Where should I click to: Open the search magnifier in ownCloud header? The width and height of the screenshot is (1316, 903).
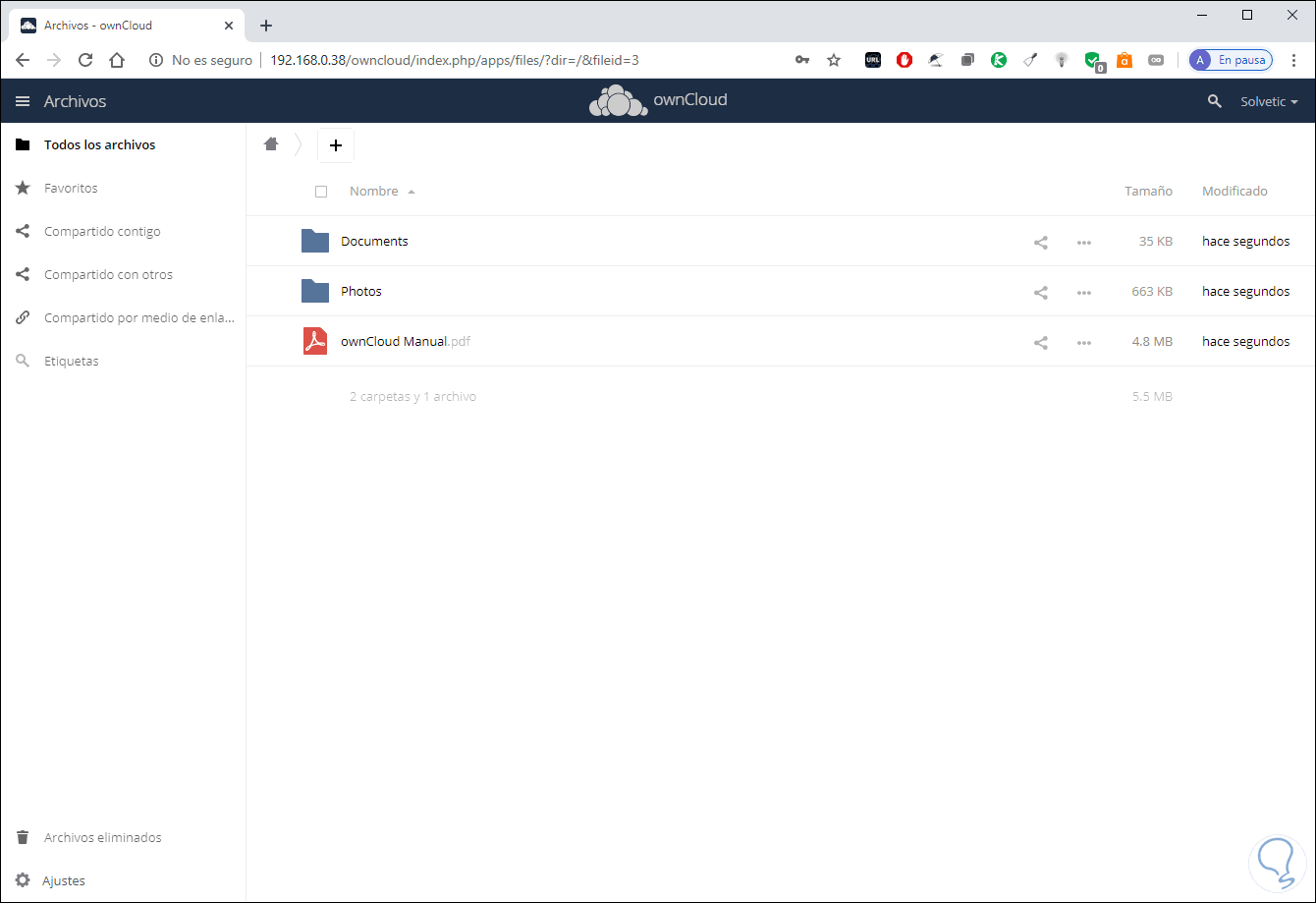[x=1215, y=101]
